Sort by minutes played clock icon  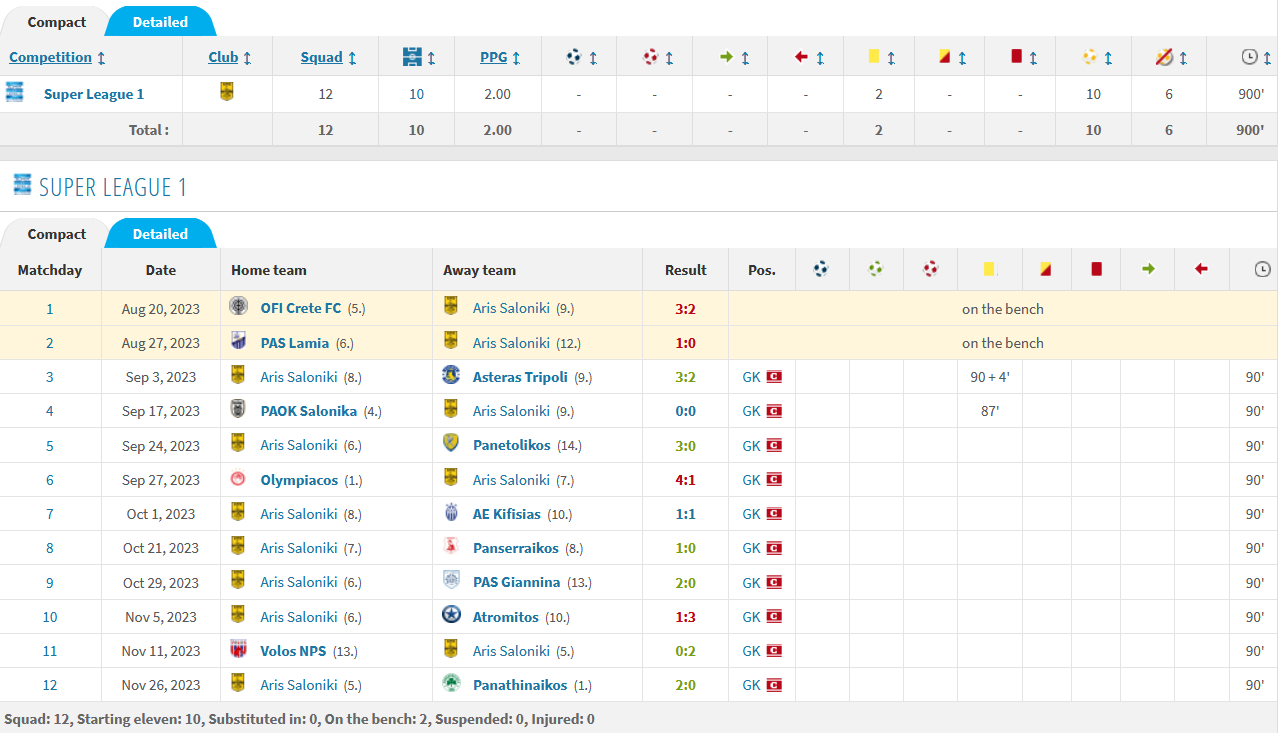point(1249,57)
